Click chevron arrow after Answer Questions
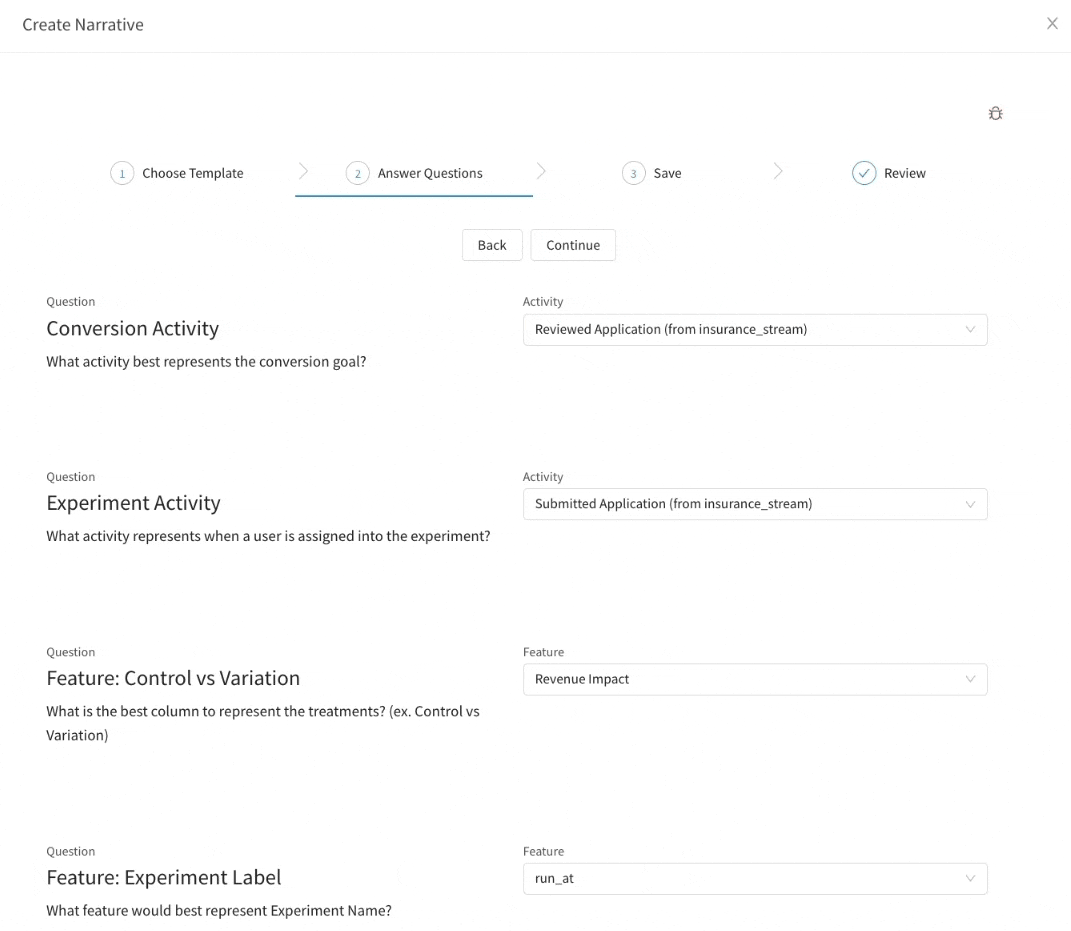This screenshot has height=931, width=1071. pos(541,172)
